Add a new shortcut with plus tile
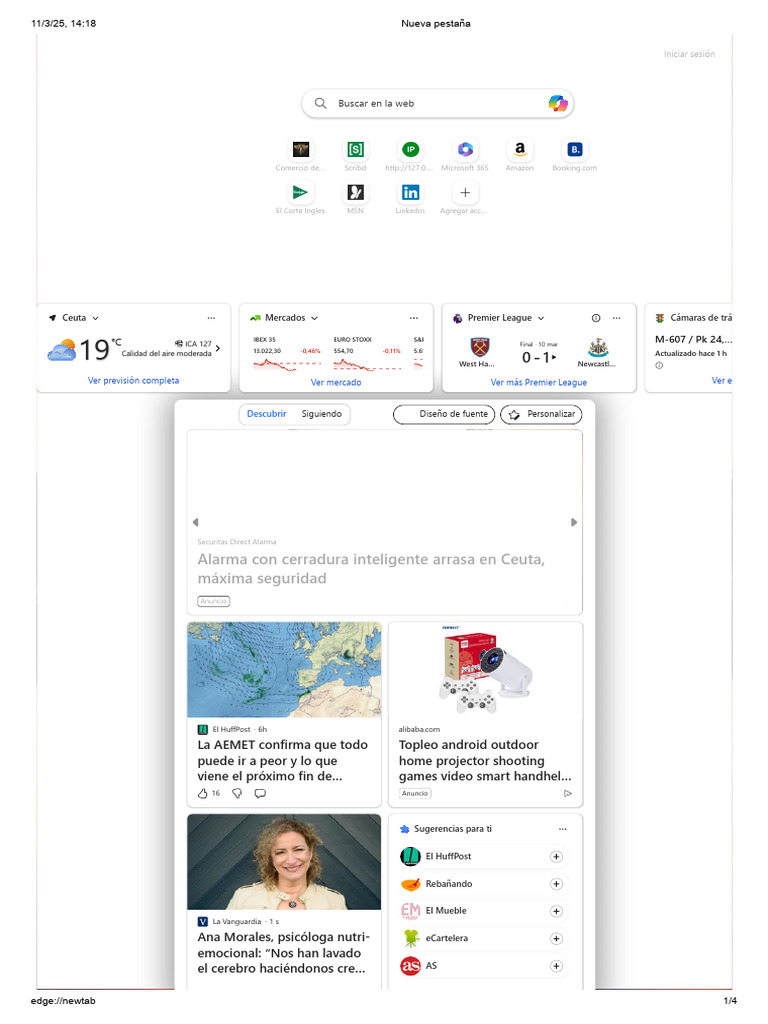 point(464,193)
